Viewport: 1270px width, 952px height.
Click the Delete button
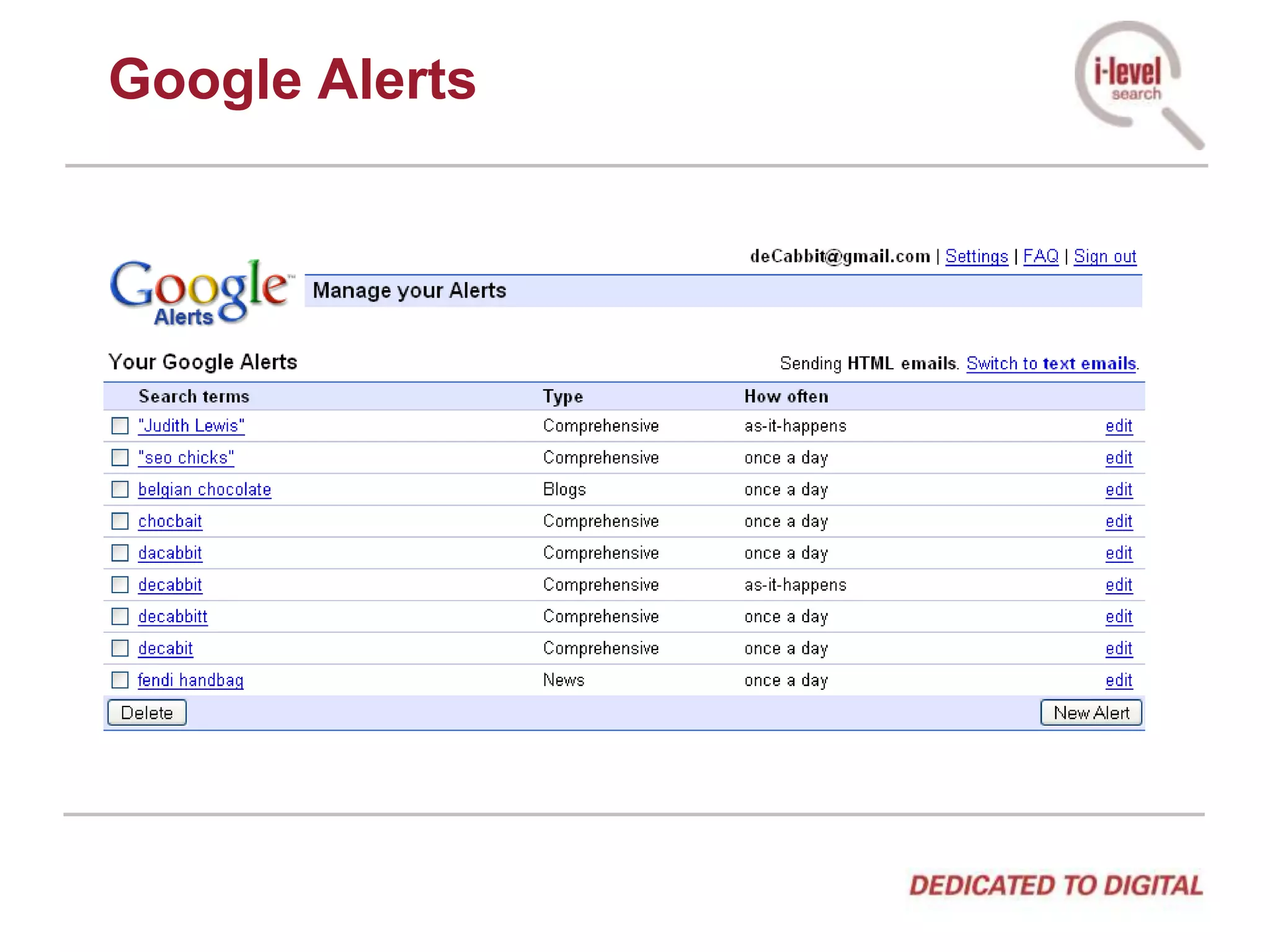click(147, 713)
